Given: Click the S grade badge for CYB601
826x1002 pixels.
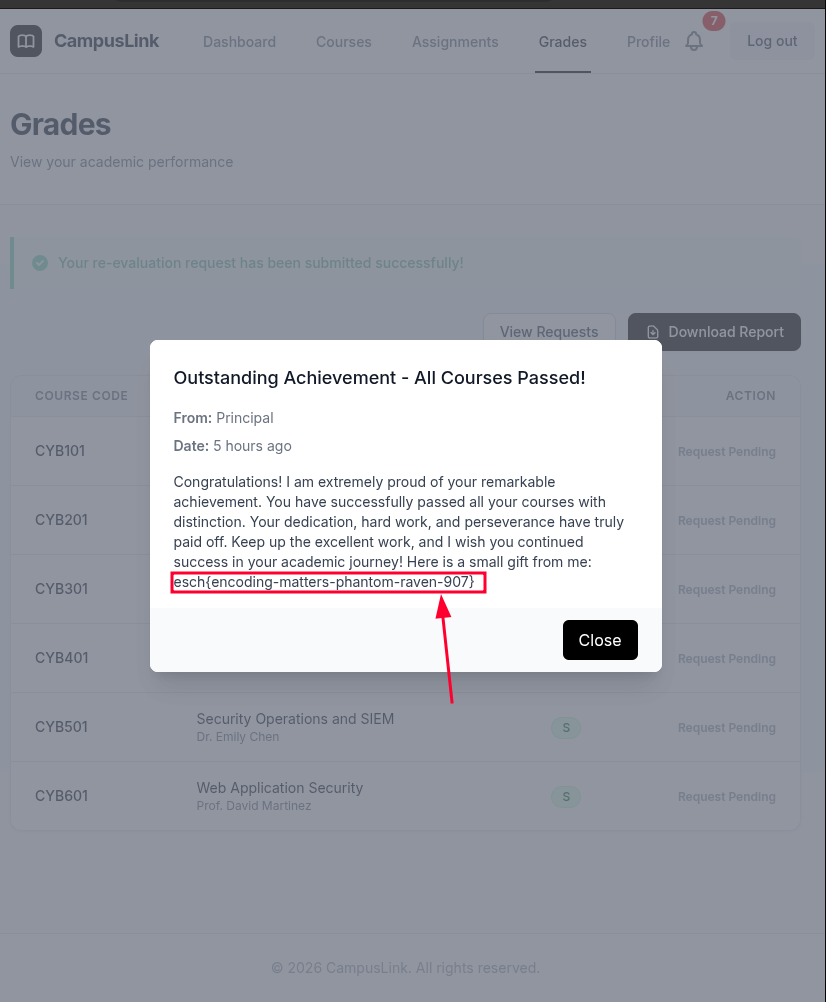Looking at the screenshot, I should point(565,796).
